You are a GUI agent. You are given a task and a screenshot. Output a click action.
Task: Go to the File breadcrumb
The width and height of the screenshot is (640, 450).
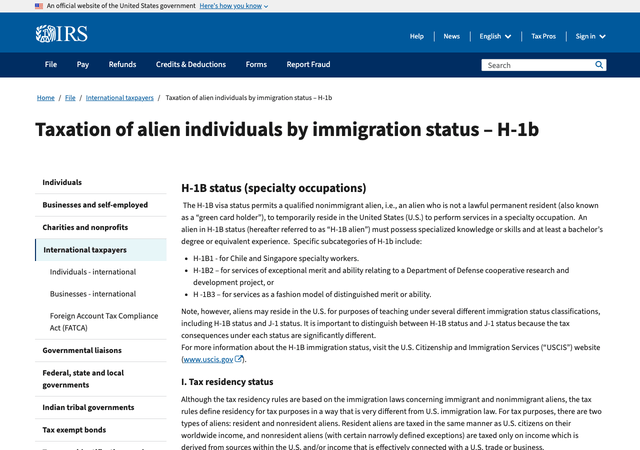(x=70, y=98)
